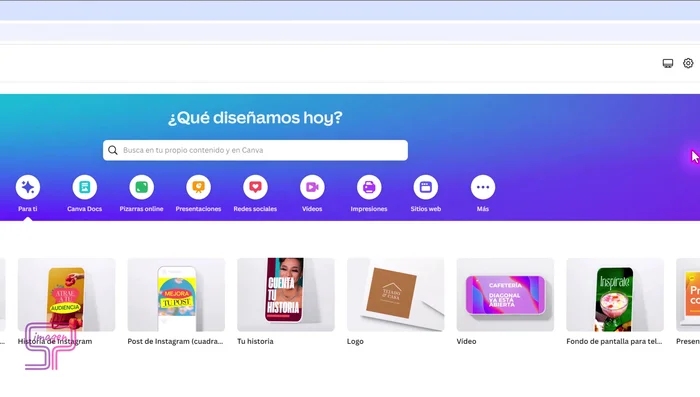Image resolution: width=700 pixels, height=397 pixels.
Task: Select the Tu historia template thumbnail
Action: coord(286,294)
